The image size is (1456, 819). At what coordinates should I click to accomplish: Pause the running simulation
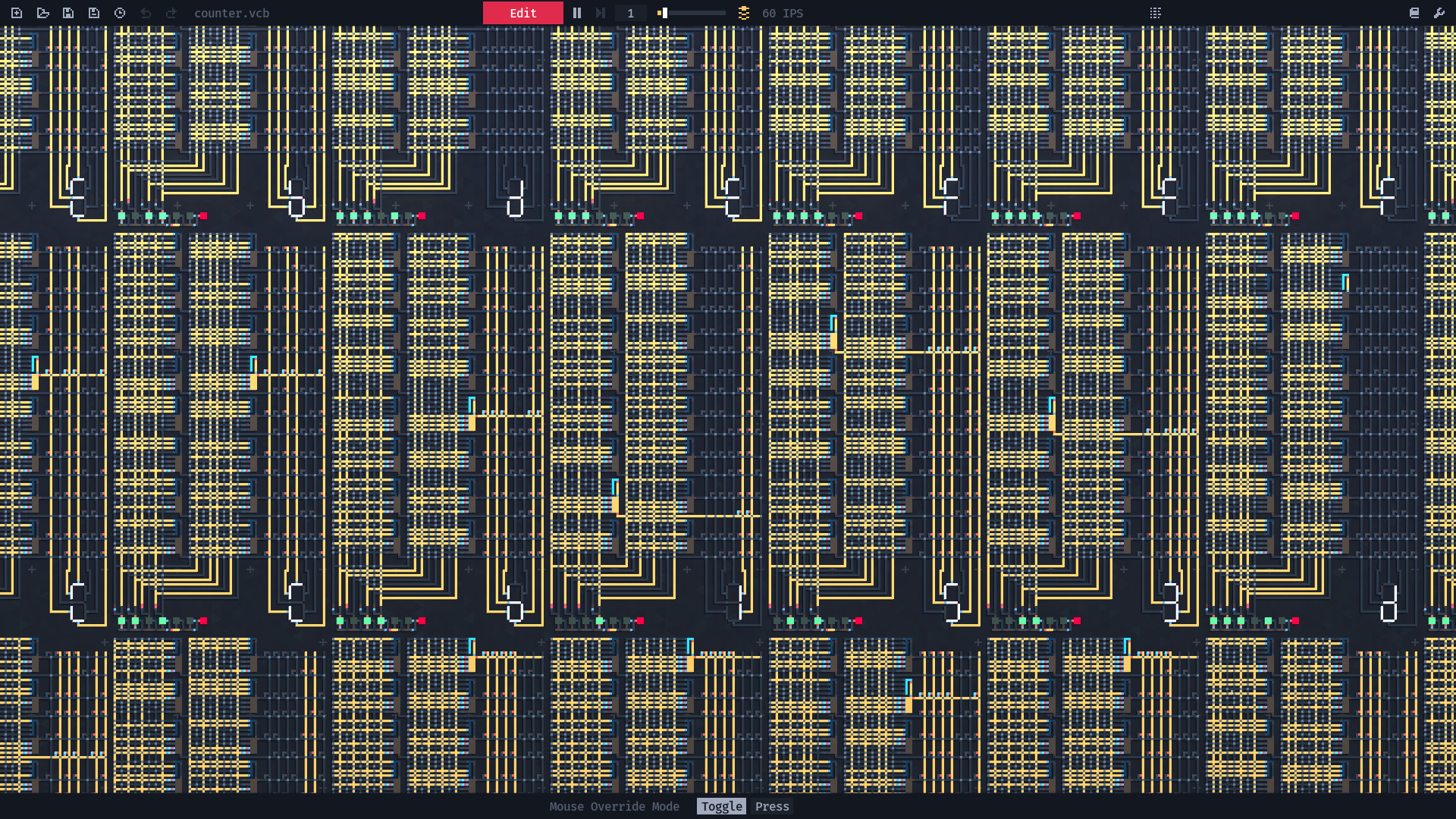coord(576,13)
